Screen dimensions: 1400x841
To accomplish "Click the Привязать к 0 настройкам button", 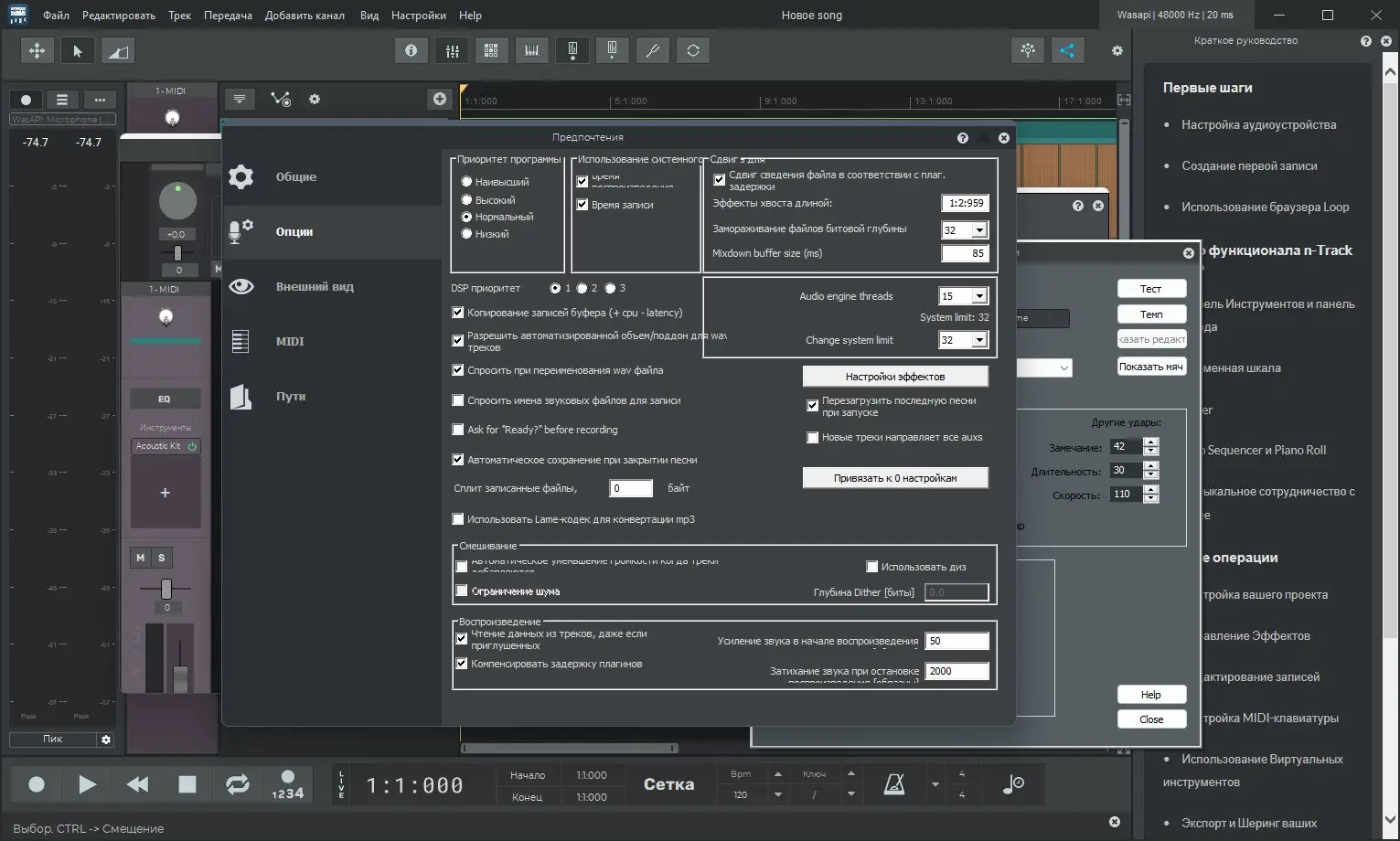I will coord(894,478).
